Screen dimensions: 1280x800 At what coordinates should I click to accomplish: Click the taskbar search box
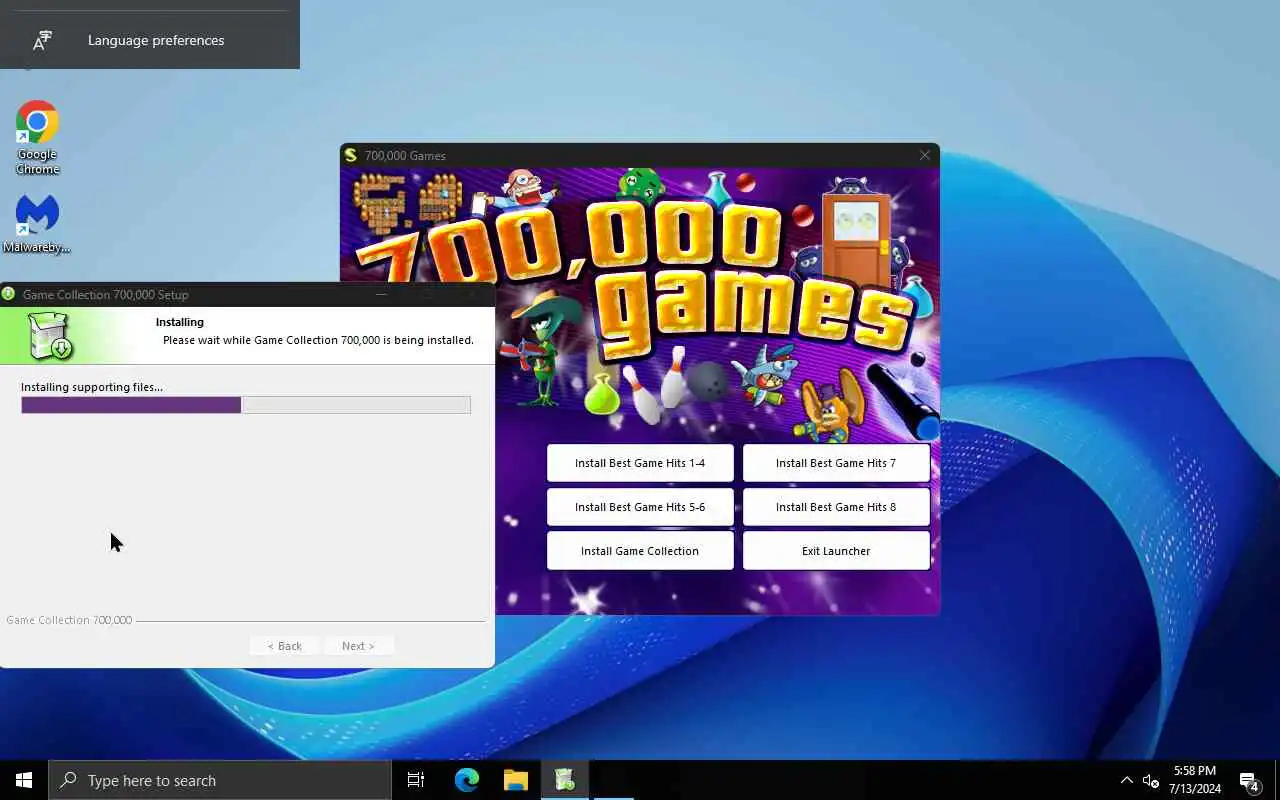click(x=220, y=780)
